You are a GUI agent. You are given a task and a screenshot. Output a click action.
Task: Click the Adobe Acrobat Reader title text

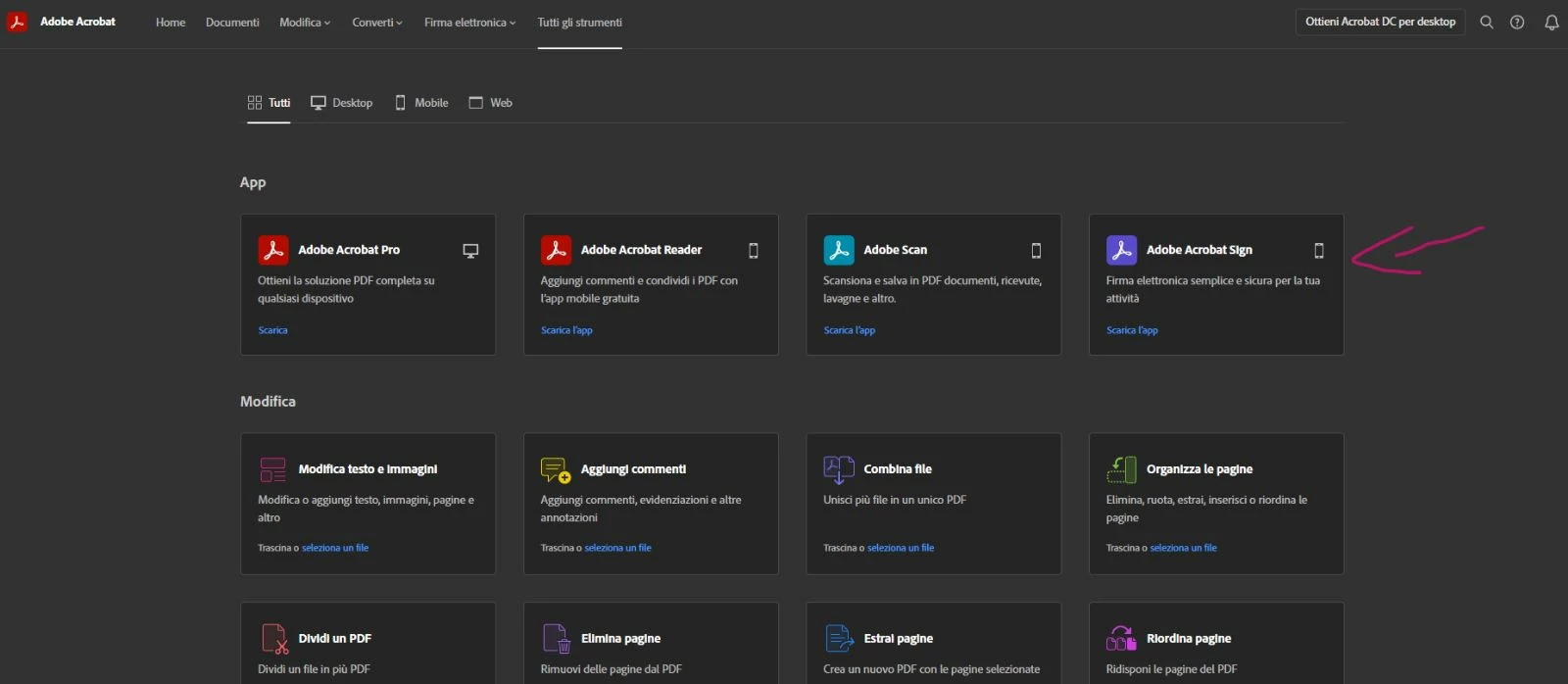coord(641,250)
